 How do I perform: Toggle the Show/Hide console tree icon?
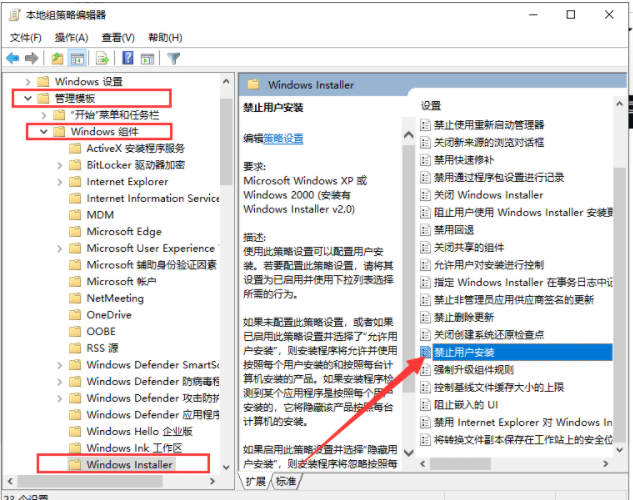tap(77, 59)
